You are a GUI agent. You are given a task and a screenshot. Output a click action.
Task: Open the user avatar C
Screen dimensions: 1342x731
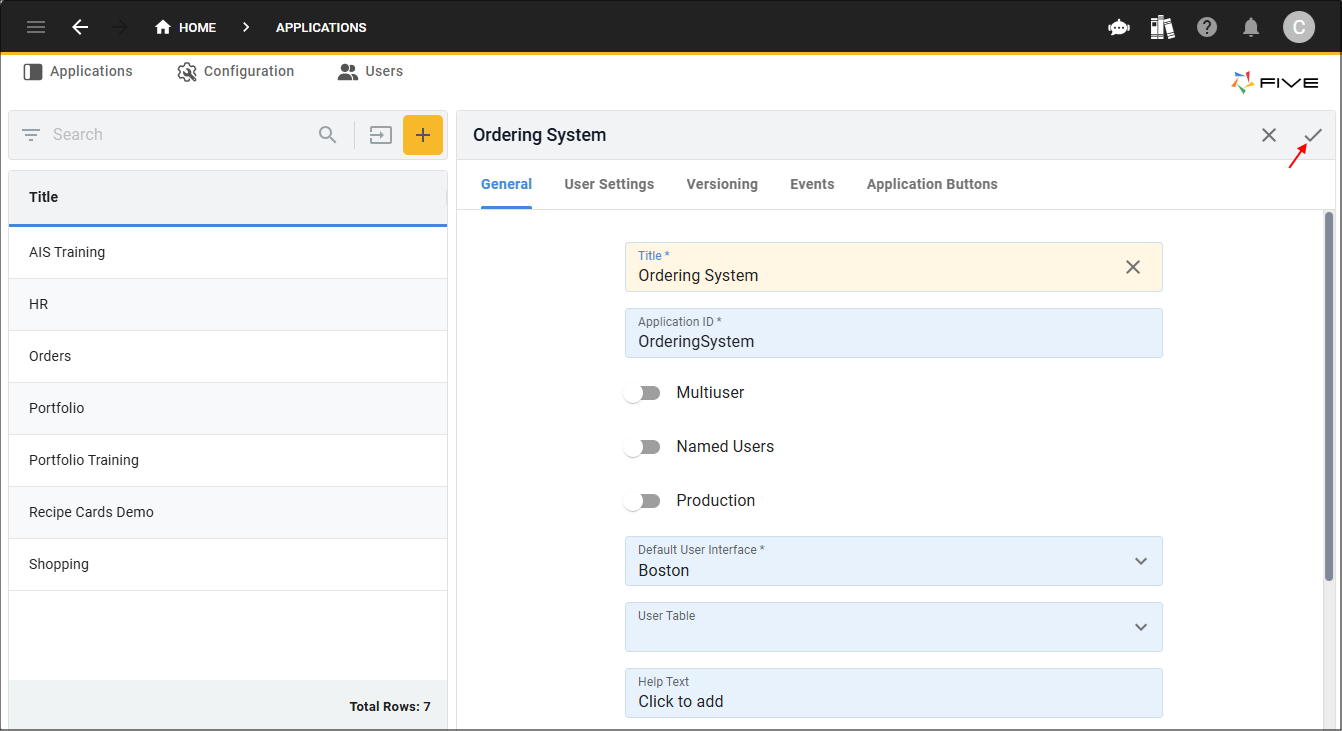click(x=1299, y=27)
